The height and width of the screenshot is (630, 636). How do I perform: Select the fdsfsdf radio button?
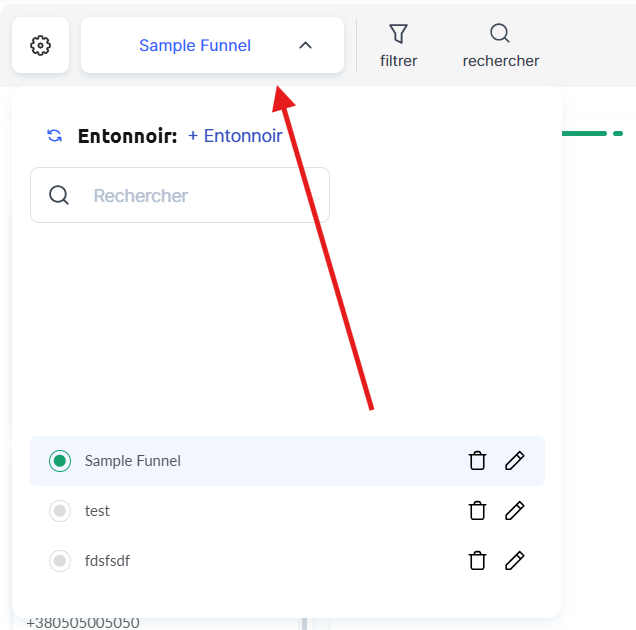pyautogui.click(x=60, y=561)
